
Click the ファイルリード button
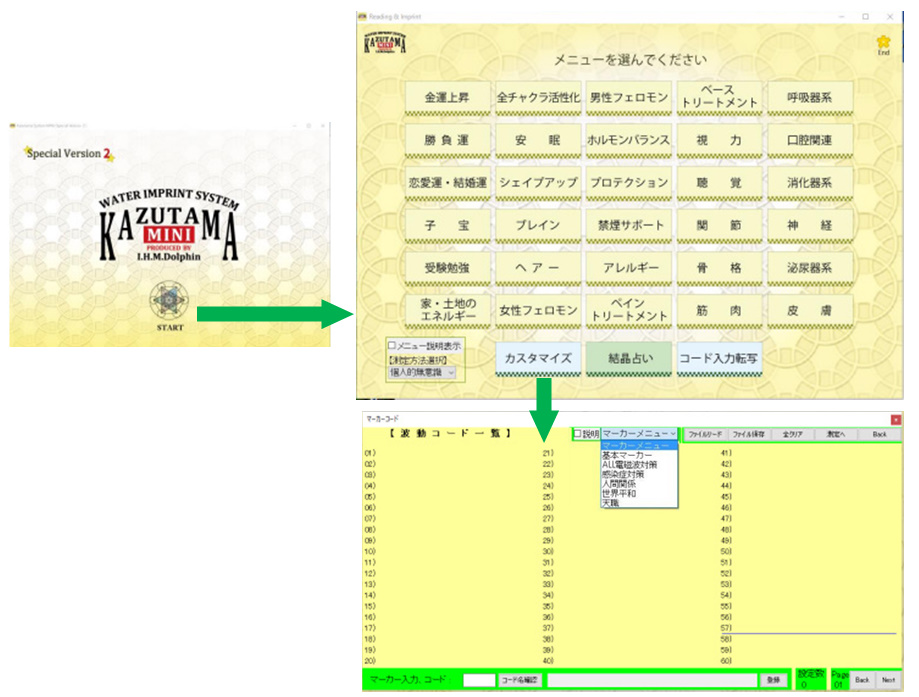705,434
